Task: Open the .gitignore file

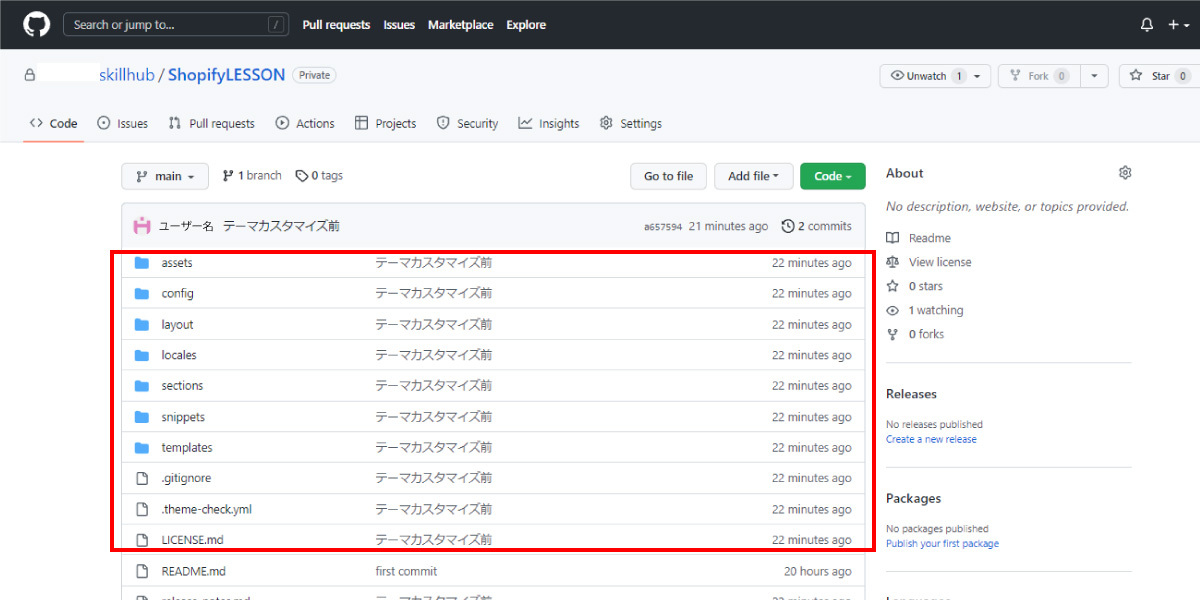Action: [186, 478]
